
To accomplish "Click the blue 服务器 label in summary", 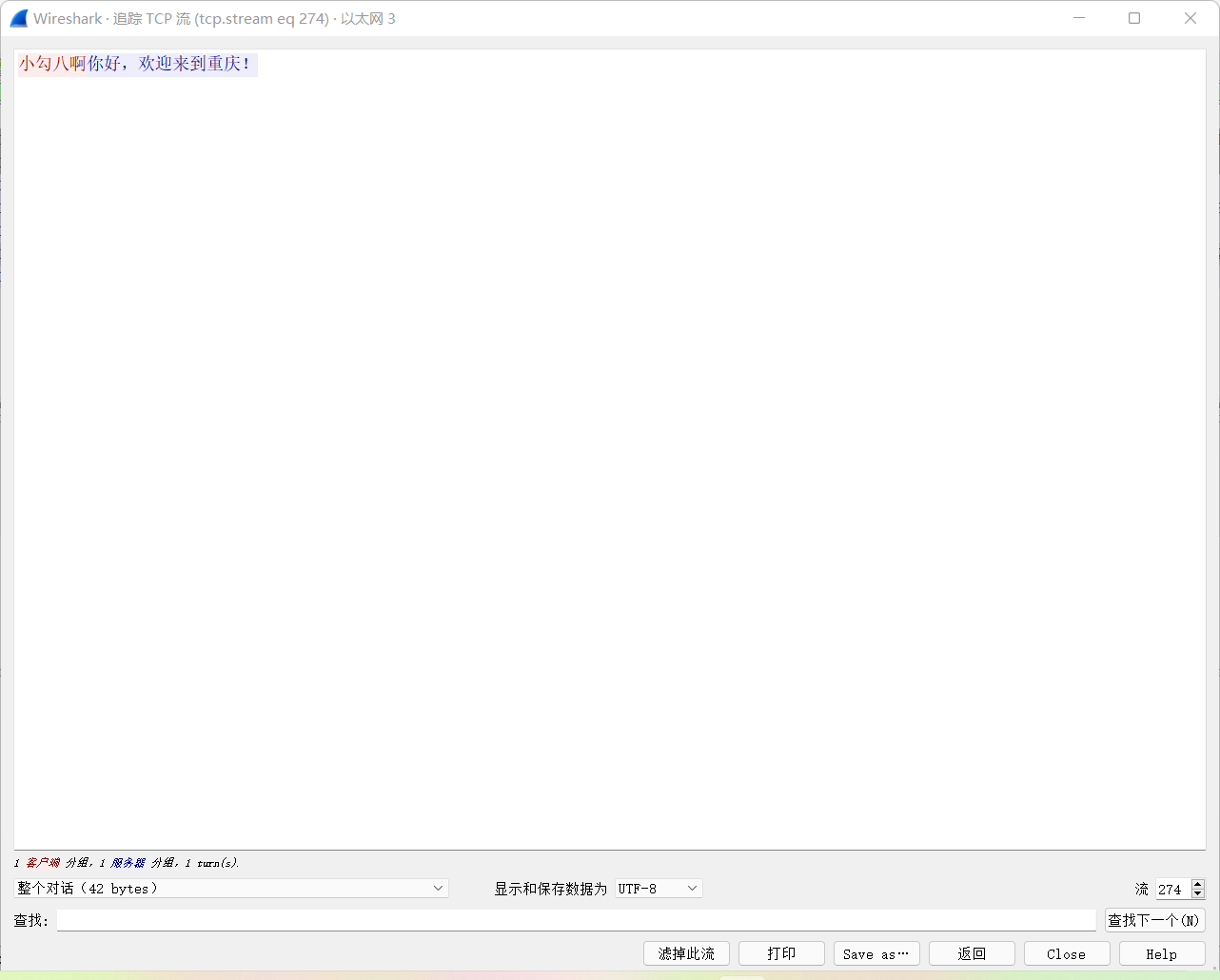I will (x=128, y=863).
